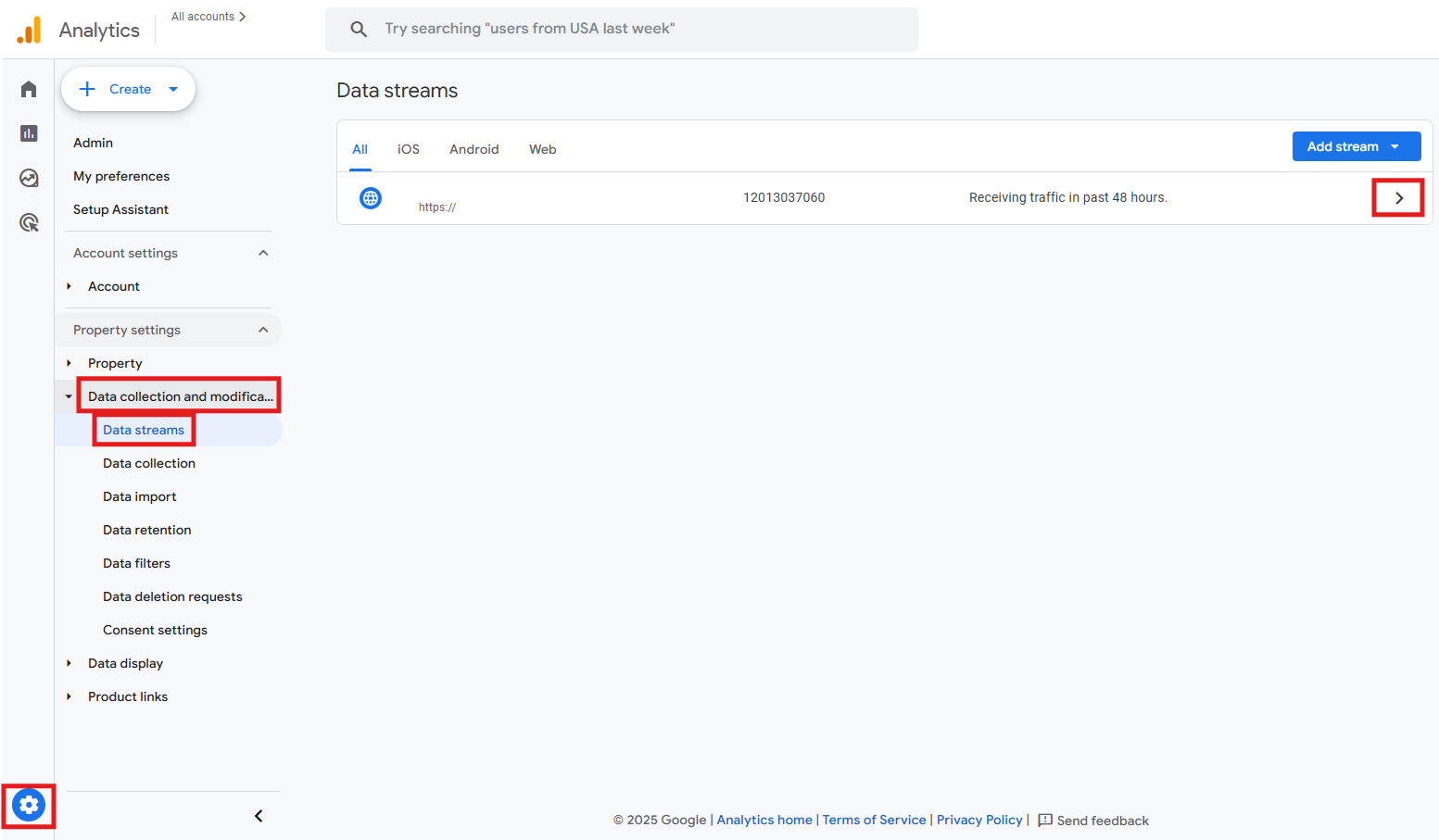Screen dimensions: 1439x840
Task: Open the Privacy Policy link
Action: [x=979, y=820]
